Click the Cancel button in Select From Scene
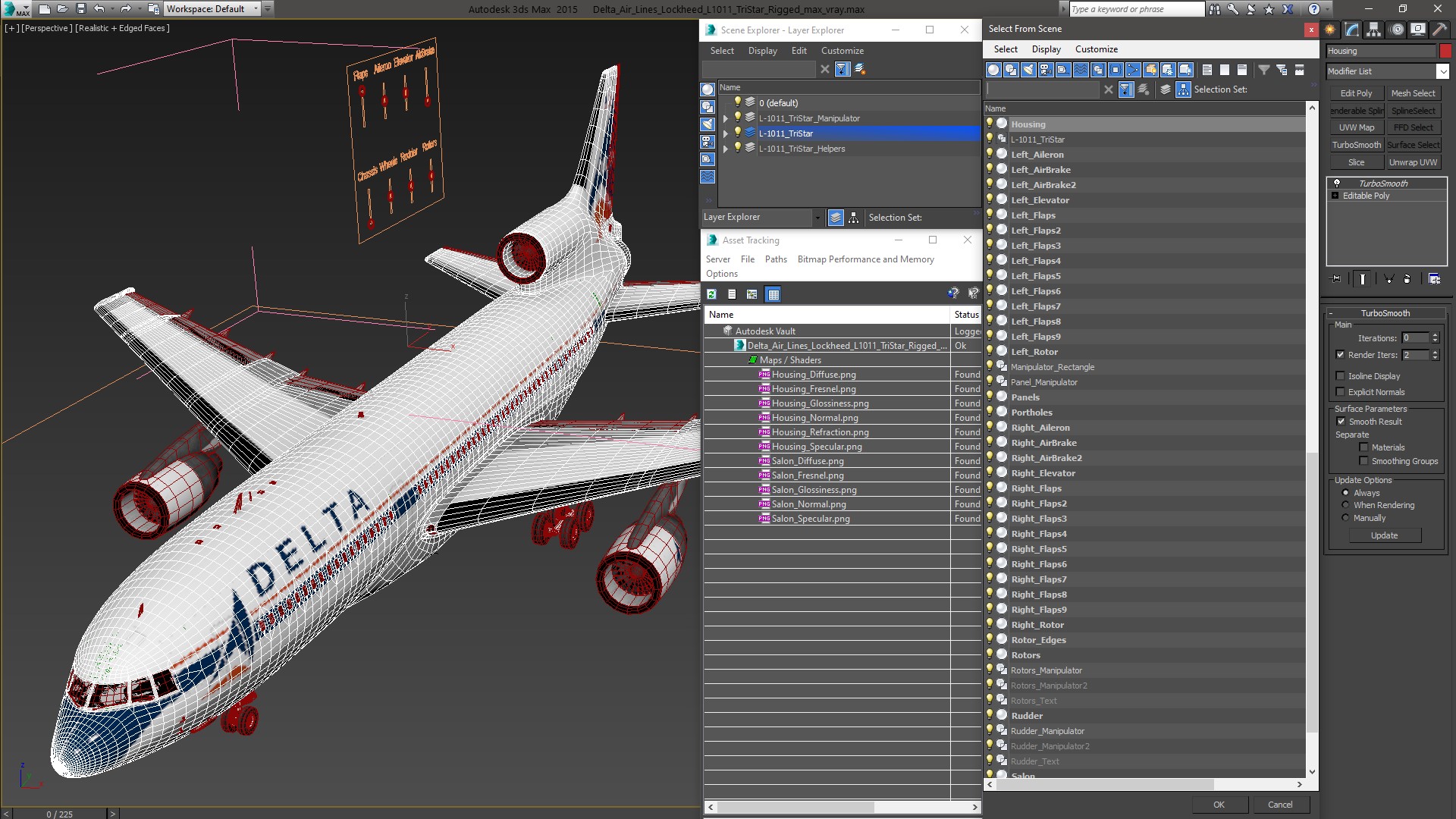This screenshot has height=819, width=1456. point(1279,804)
